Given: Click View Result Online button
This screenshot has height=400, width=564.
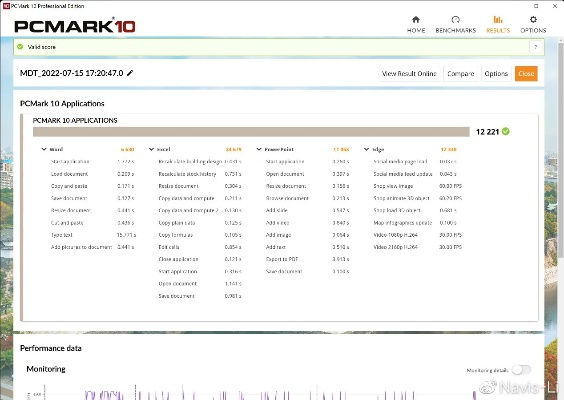Looking at the screenshot, I should point(409,74).
